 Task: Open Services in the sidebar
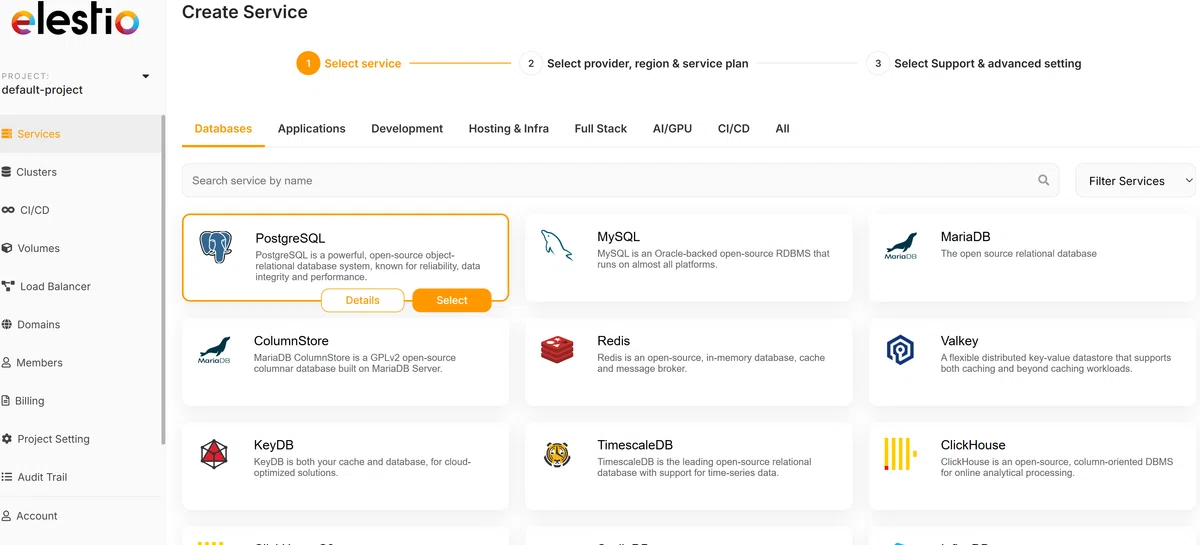(x=80, y=134)
